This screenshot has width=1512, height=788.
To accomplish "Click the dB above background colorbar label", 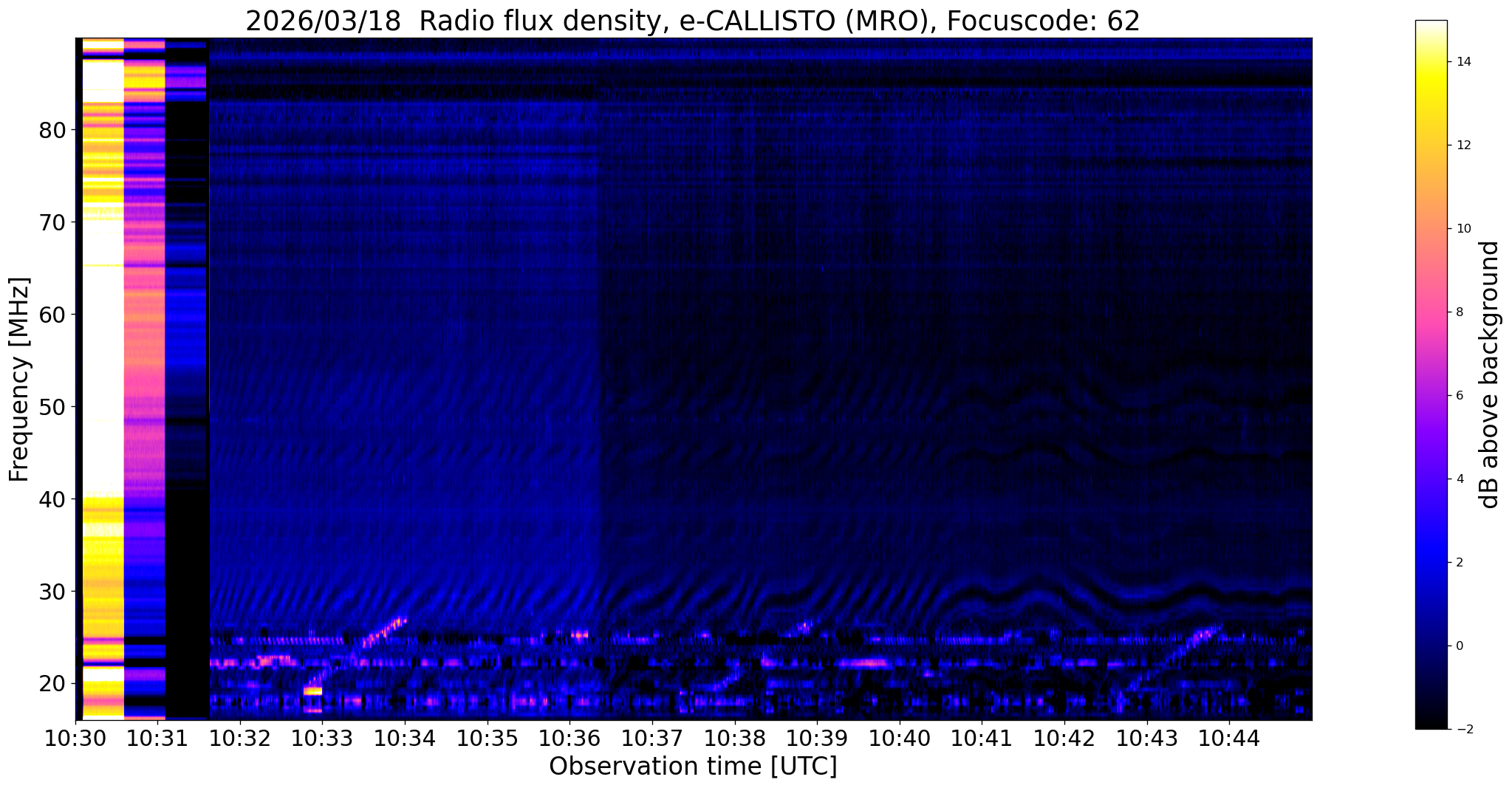I will click(x=1489, y=374).
